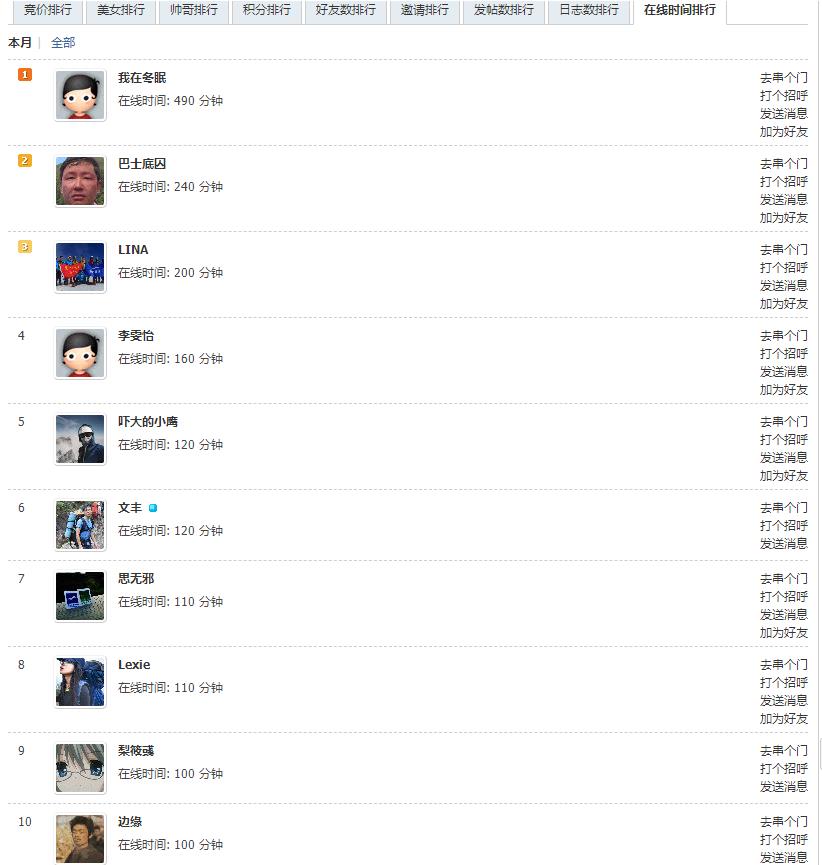
Task: Click 加为好友 for 我在冬眠
Action: (x=783, y=132)
